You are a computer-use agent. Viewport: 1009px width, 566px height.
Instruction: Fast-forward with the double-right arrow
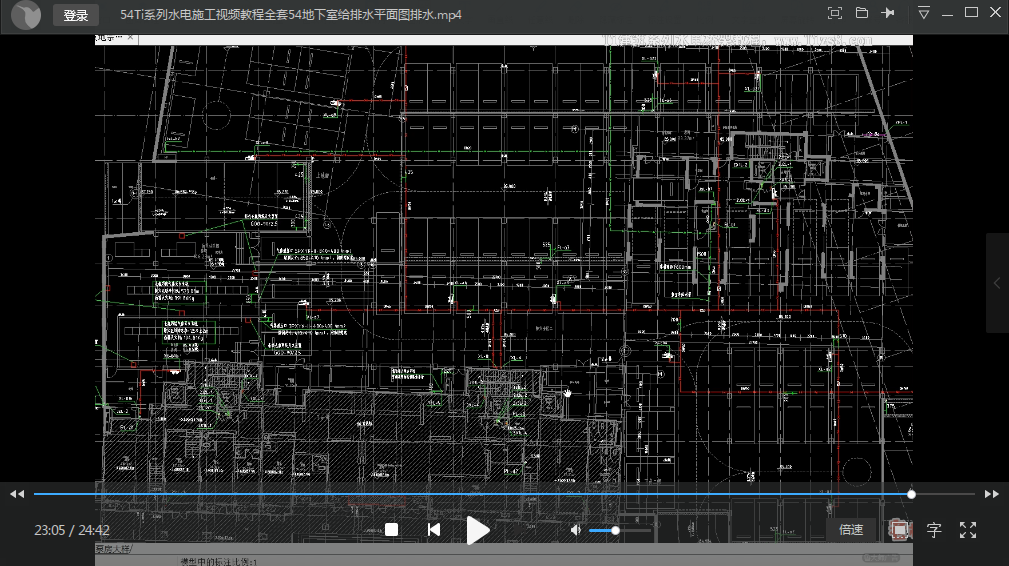[x=992, y=494]
